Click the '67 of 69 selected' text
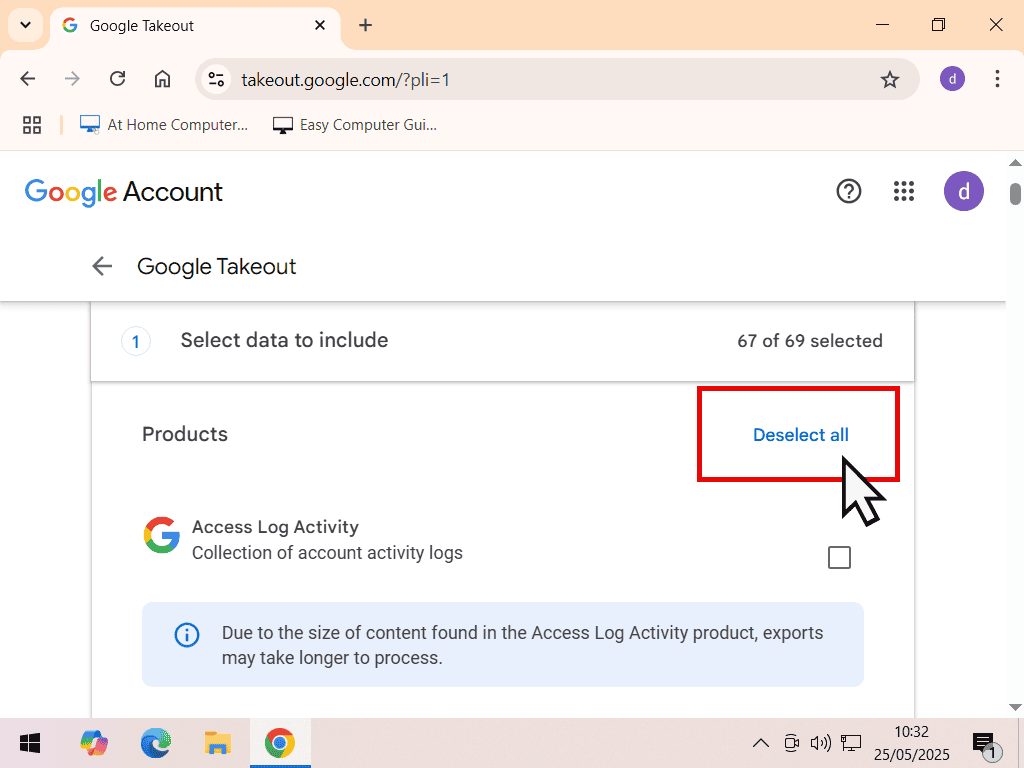The width and height of the screenshot is (1024, 768). pyautogui.click(x=810, y=341)
